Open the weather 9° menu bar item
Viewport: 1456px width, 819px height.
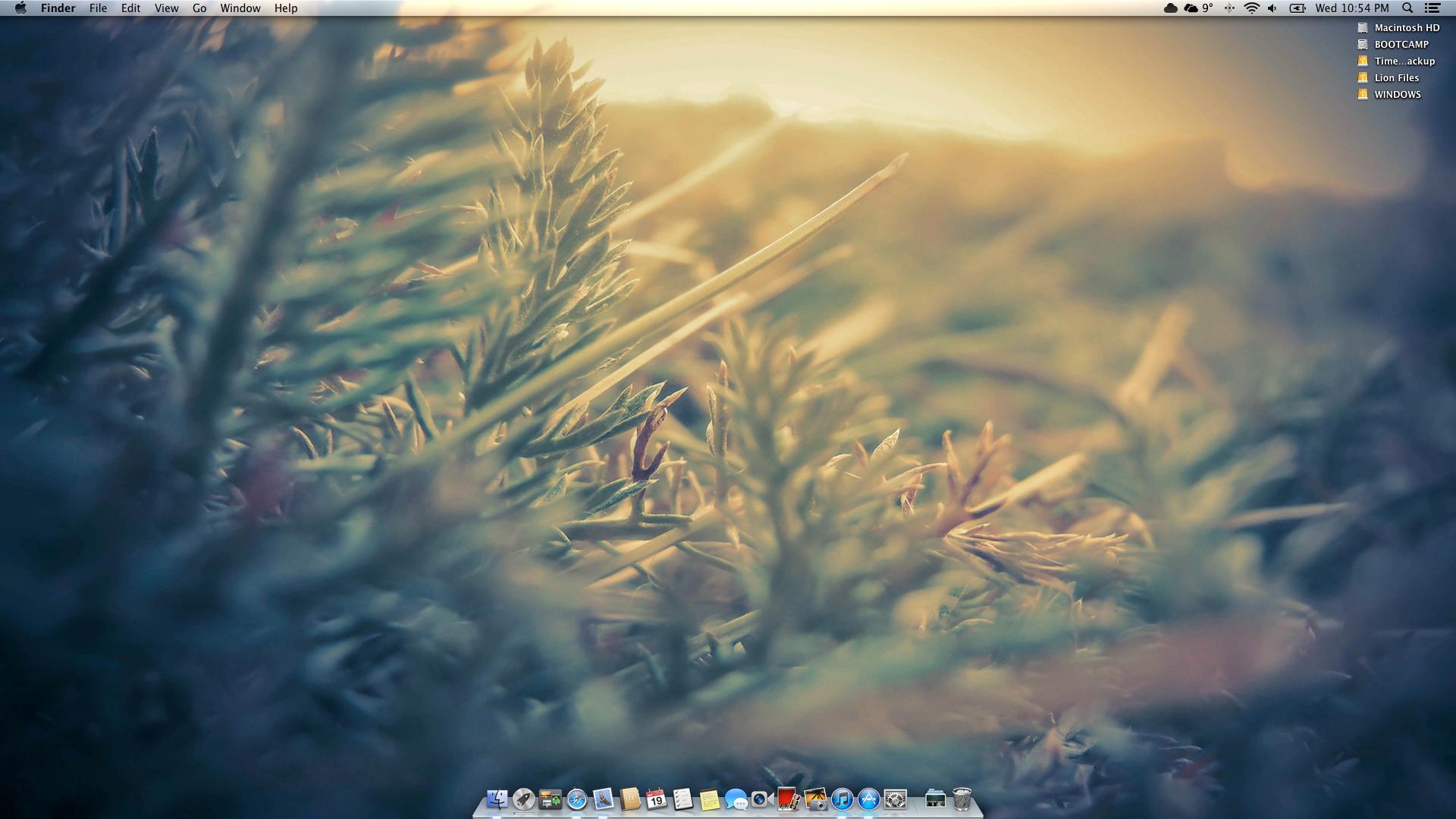tap(1198, 8)
